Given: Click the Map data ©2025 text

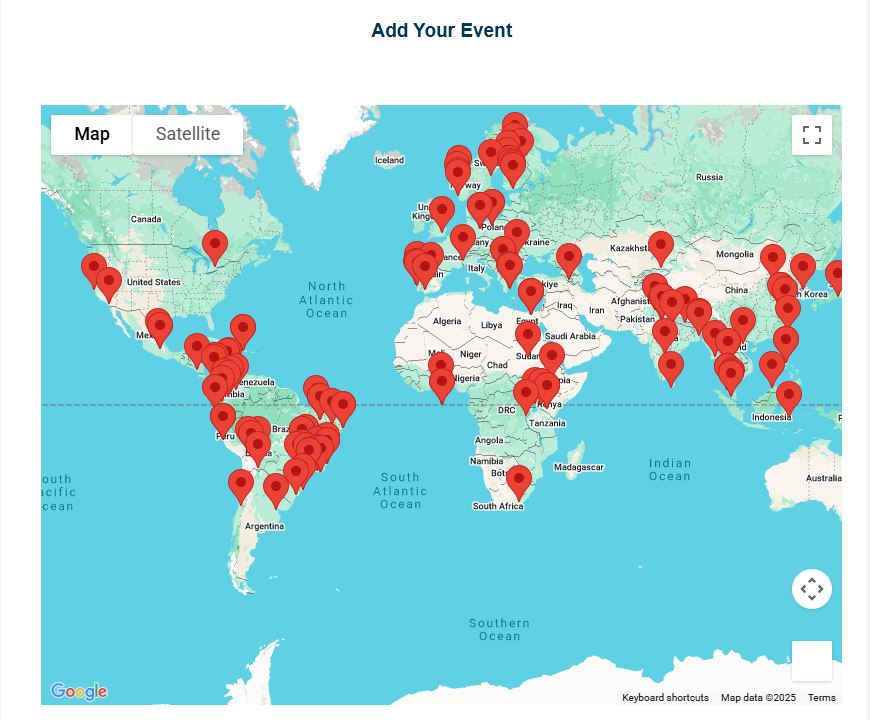Looking at the screenshot, I should coord(758,697).
